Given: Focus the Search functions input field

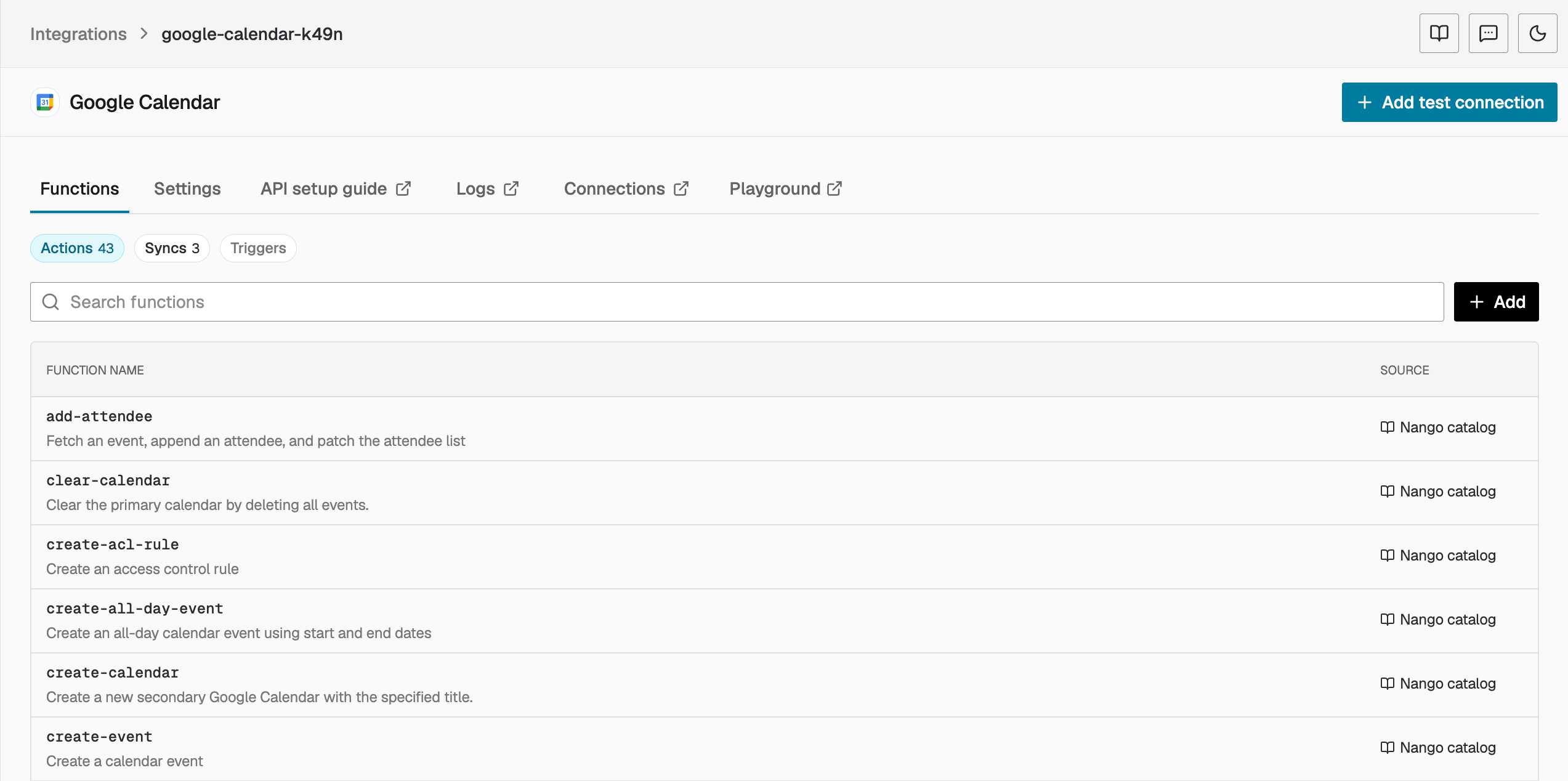Looking at the screenshot, I should point(737,302).
